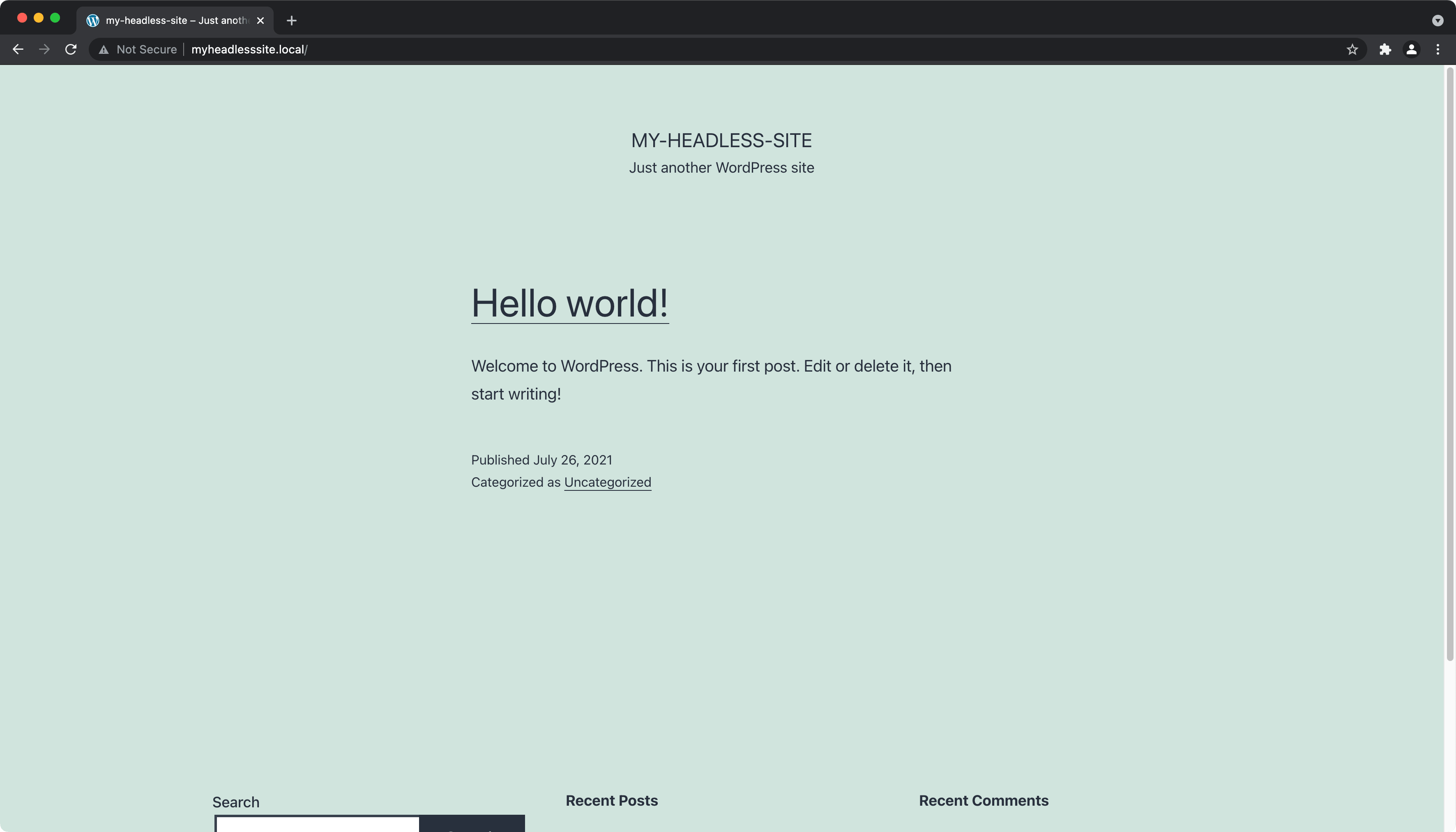Open a new tab with plus icon
The height and width of the screenshot is (832, 1456).
tap(291, 21)
